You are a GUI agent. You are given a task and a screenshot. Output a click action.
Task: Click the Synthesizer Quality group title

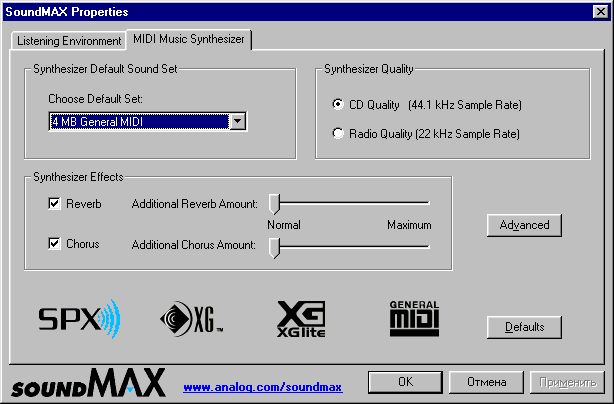tap(368, 69)
